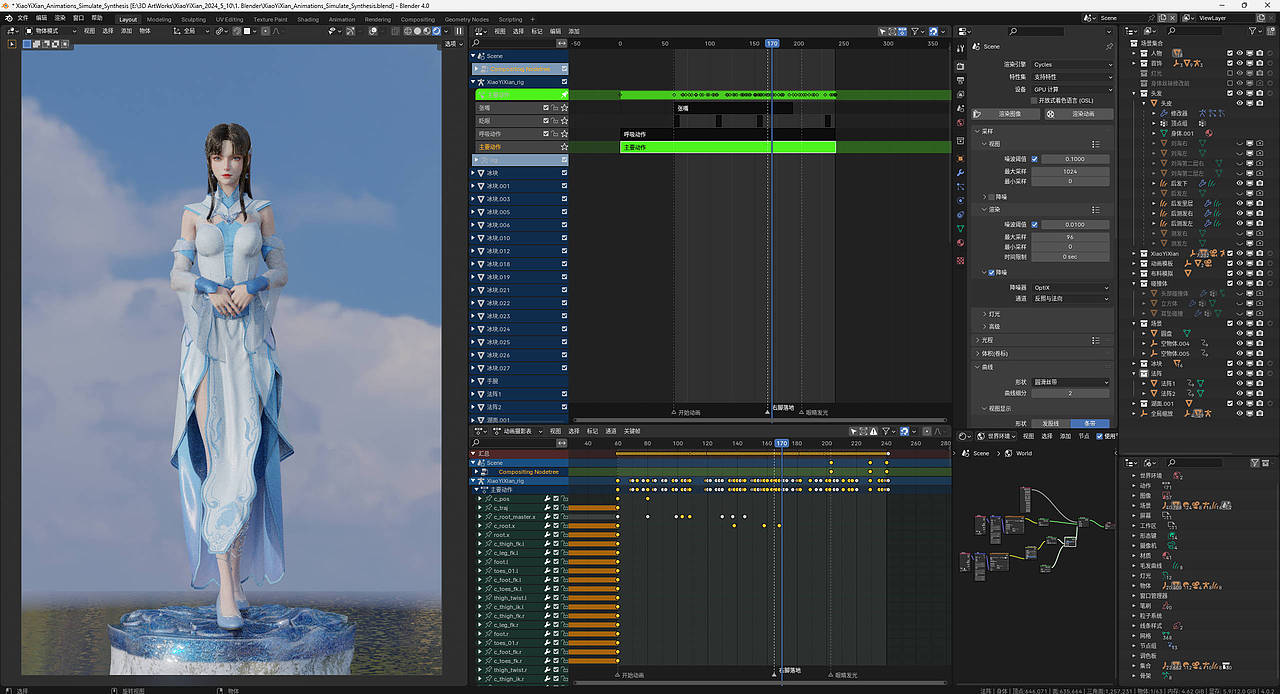The width and height of the screenshot is (1280, 694).
Task: Select rendered viewport shading icon
Action: 436,31
